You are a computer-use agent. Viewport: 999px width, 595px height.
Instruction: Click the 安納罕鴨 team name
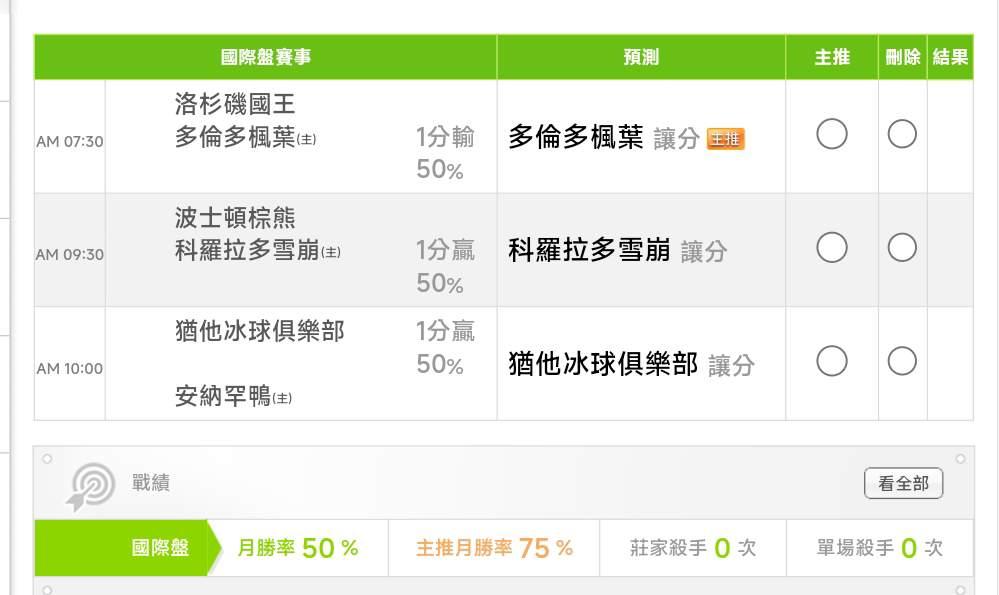(223, 397)
